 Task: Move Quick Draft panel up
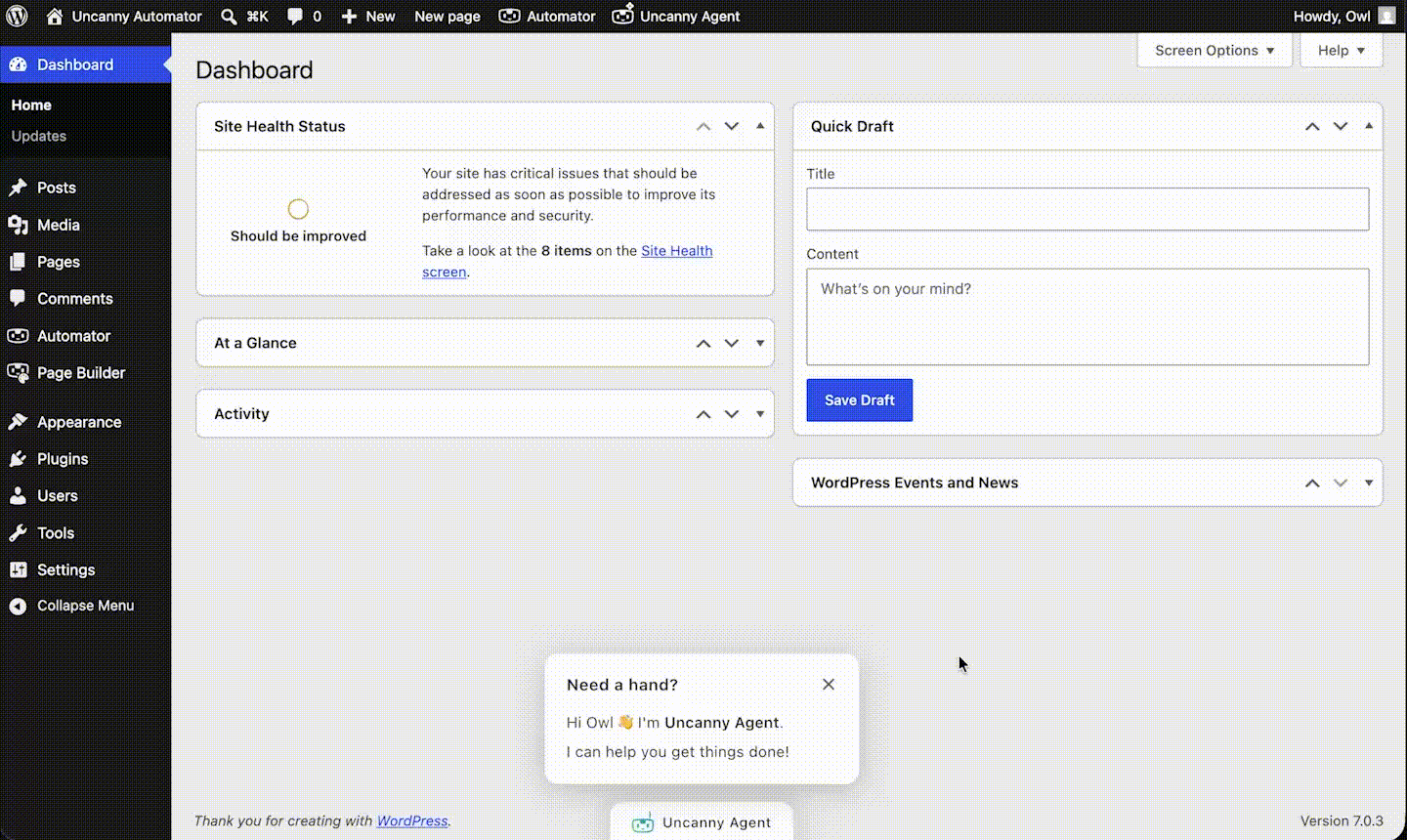click(x=1312, y=126)
